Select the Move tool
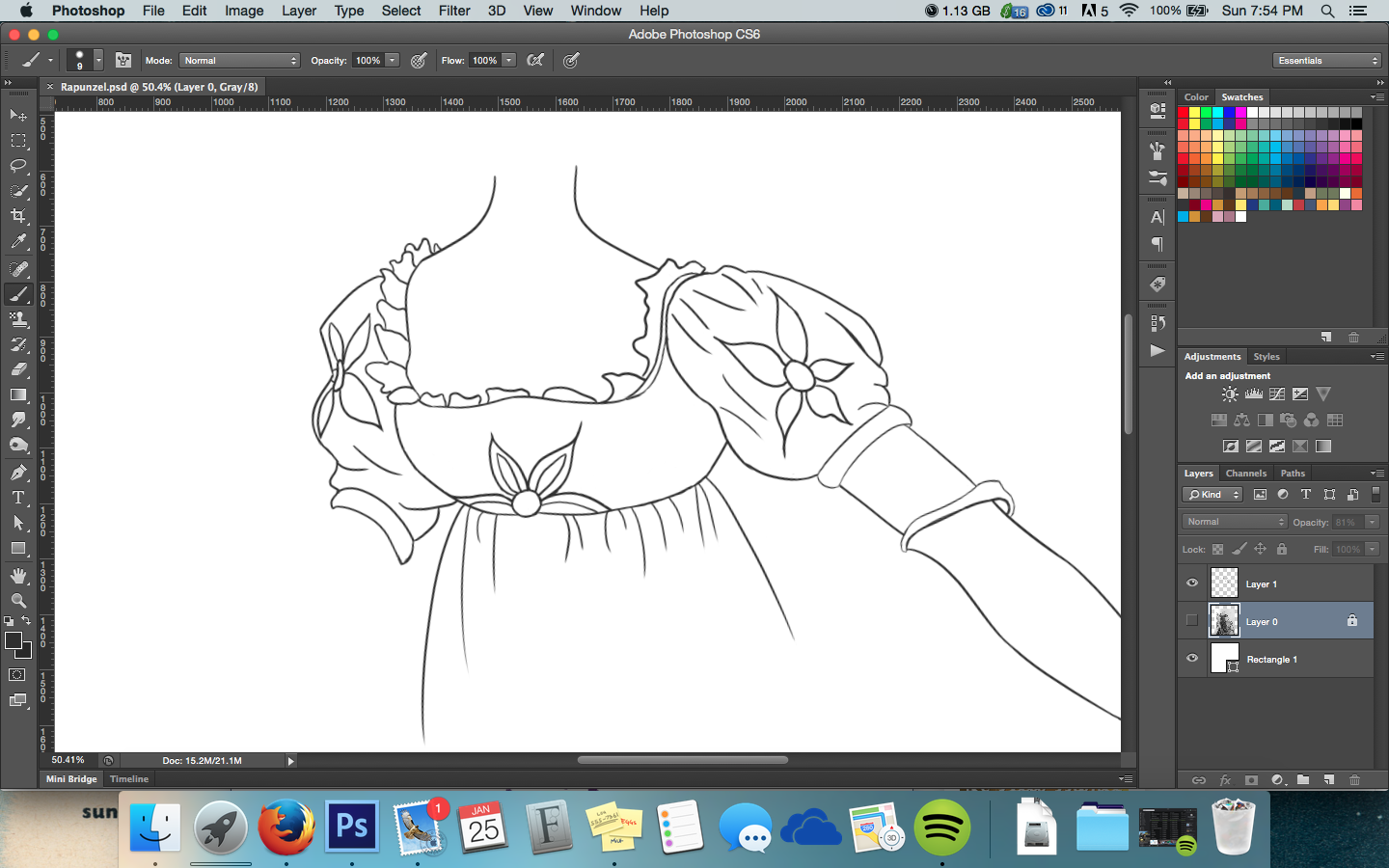The image size is (1389, 868). click(18, 115)
